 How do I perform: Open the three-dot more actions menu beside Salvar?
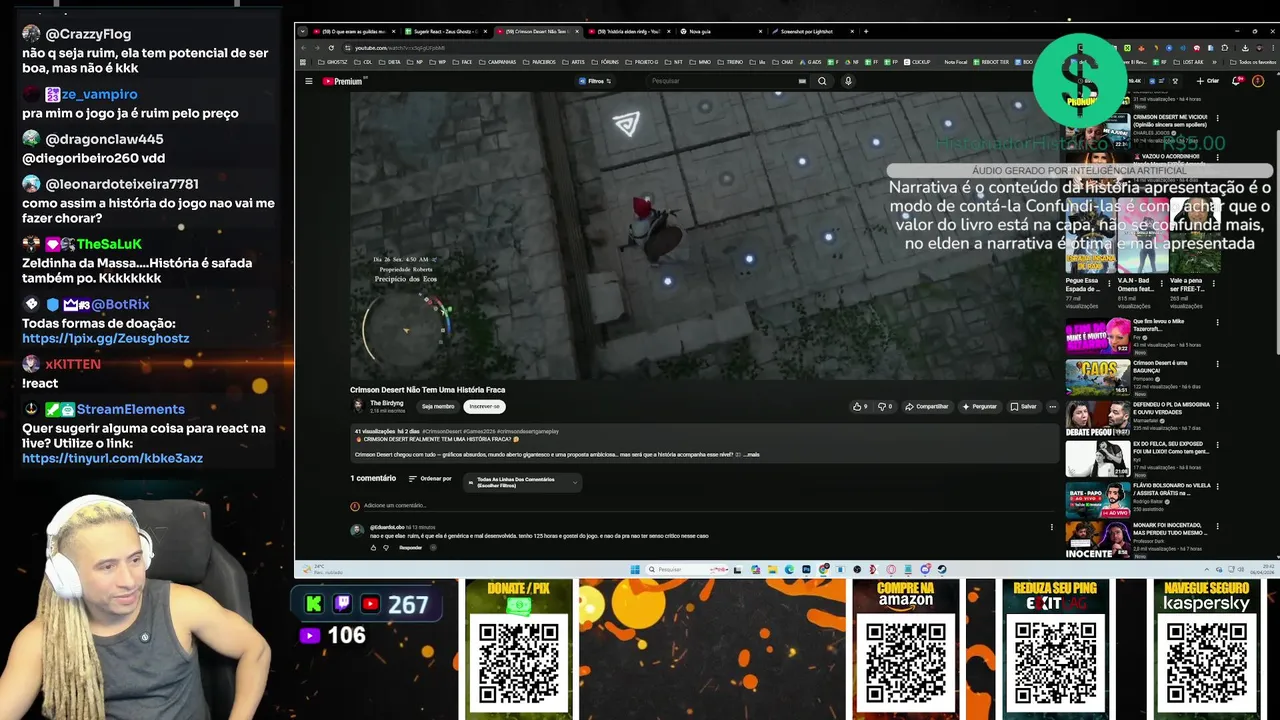(x=1052, y=407)
